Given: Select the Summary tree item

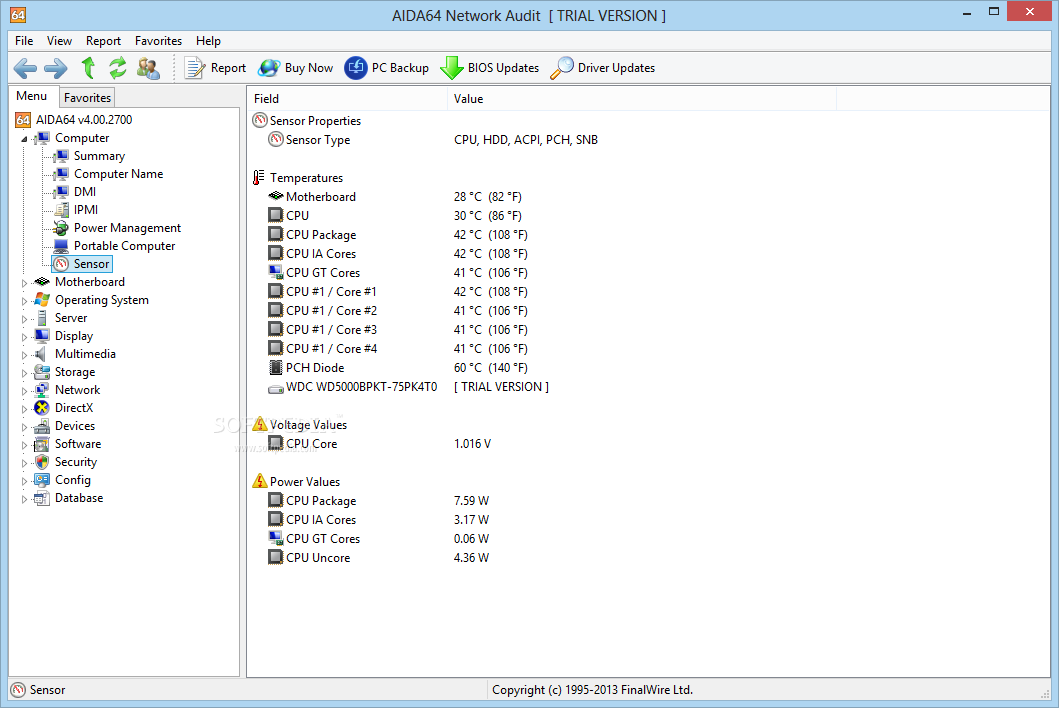Looking at the screenshot, I should tap(99, 156).
